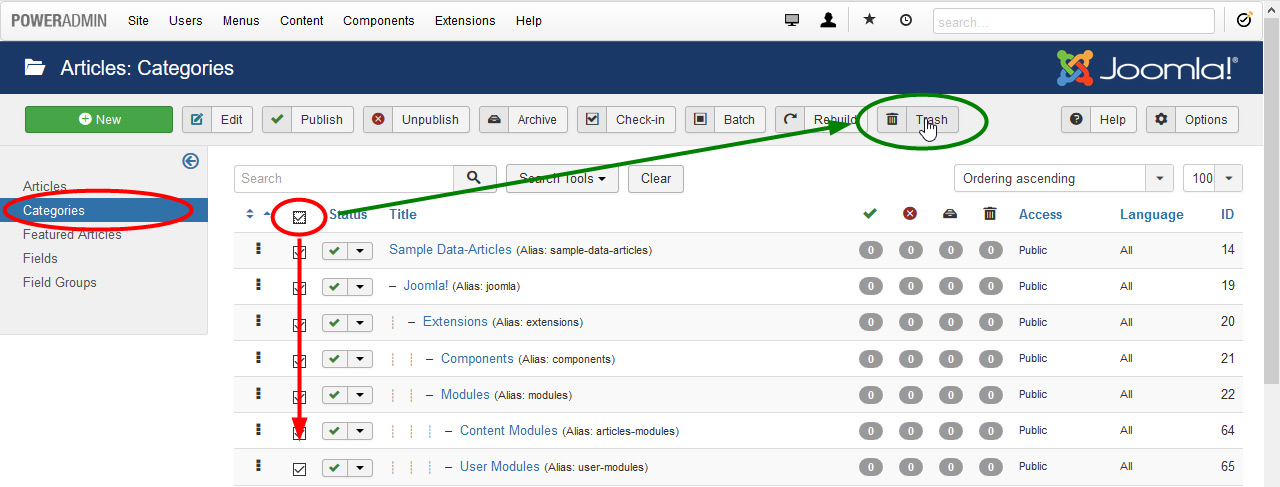Toggle checkbox for Content Modules row
1280x487 pixels.
click(x=299, y=433)
